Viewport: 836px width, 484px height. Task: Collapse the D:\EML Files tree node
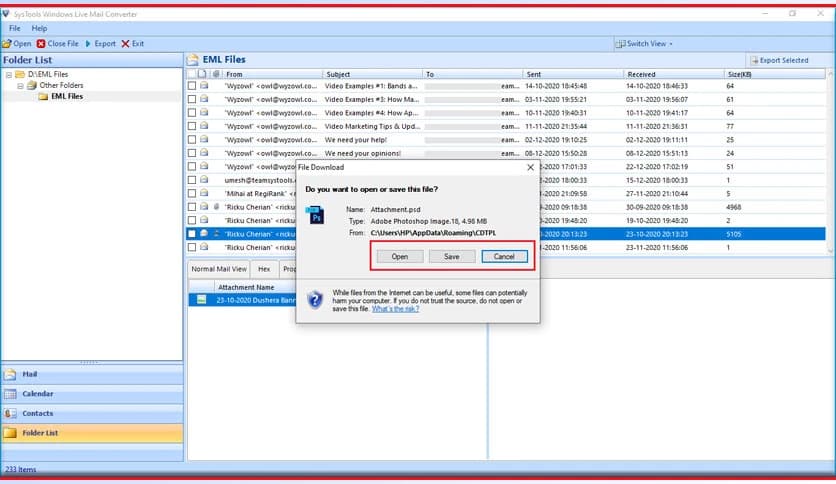[x=9, y=75]
